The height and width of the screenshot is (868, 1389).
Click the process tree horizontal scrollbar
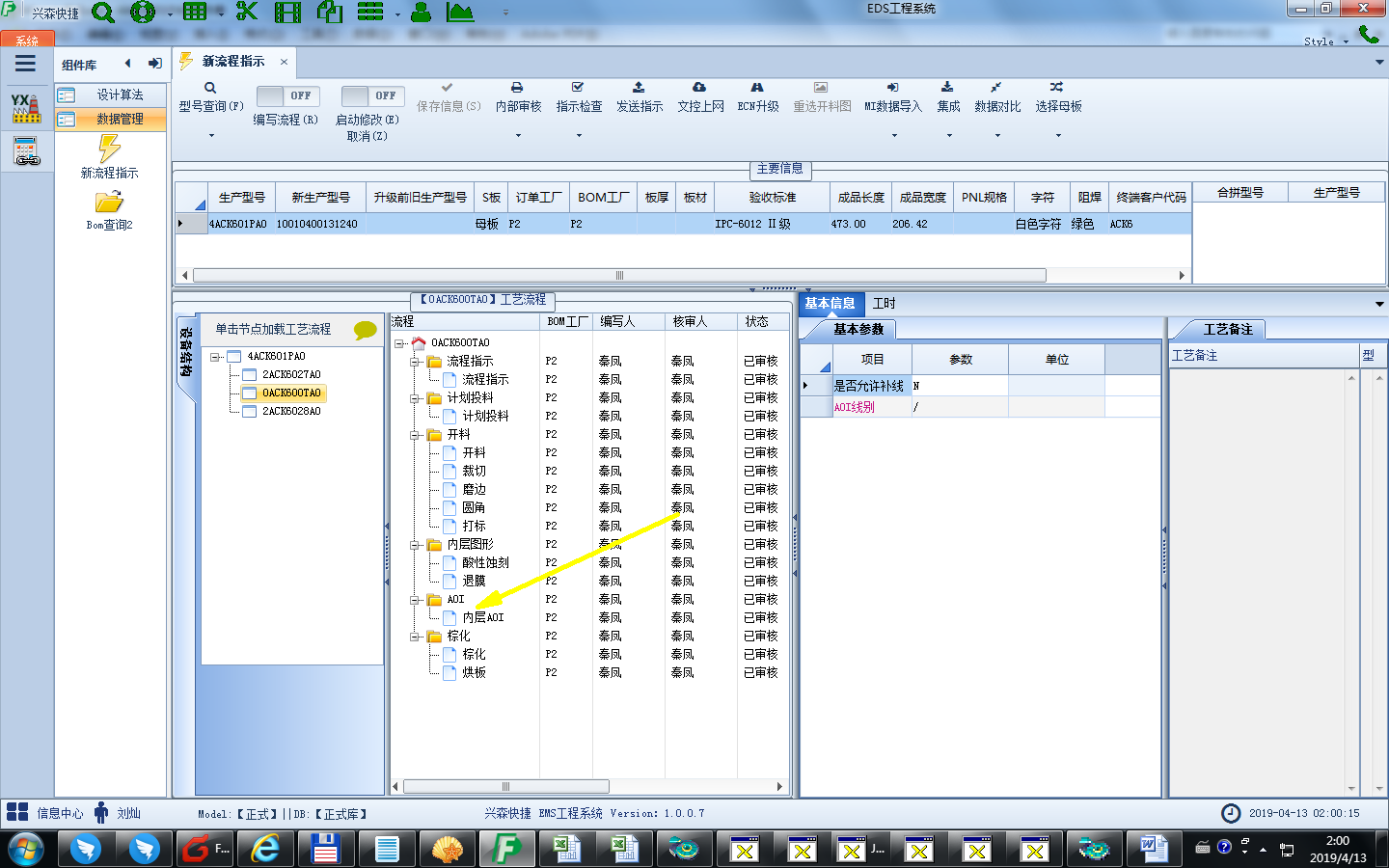tap(505, 786)
